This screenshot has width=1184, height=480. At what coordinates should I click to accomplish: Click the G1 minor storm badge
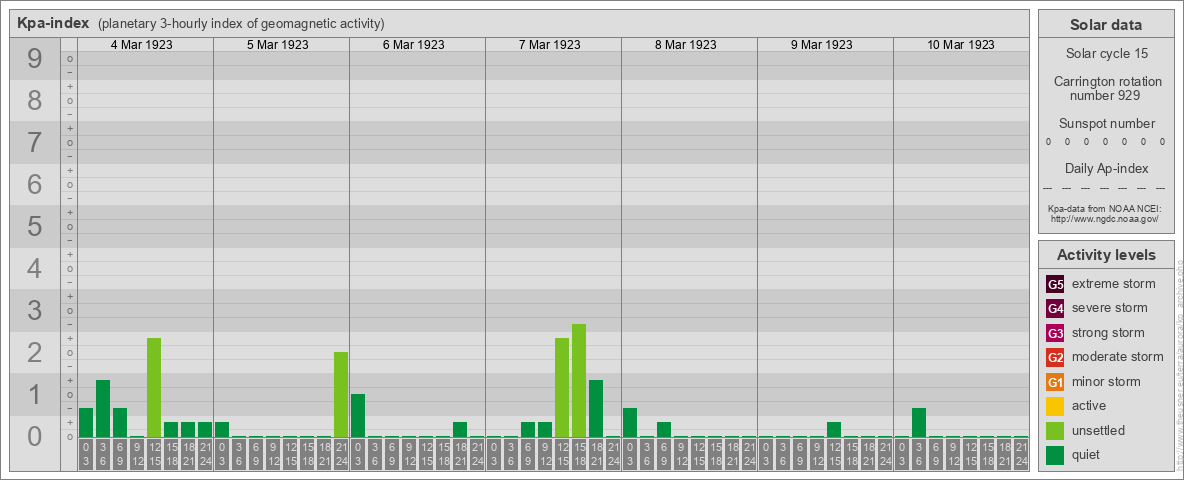[1055, 382]
